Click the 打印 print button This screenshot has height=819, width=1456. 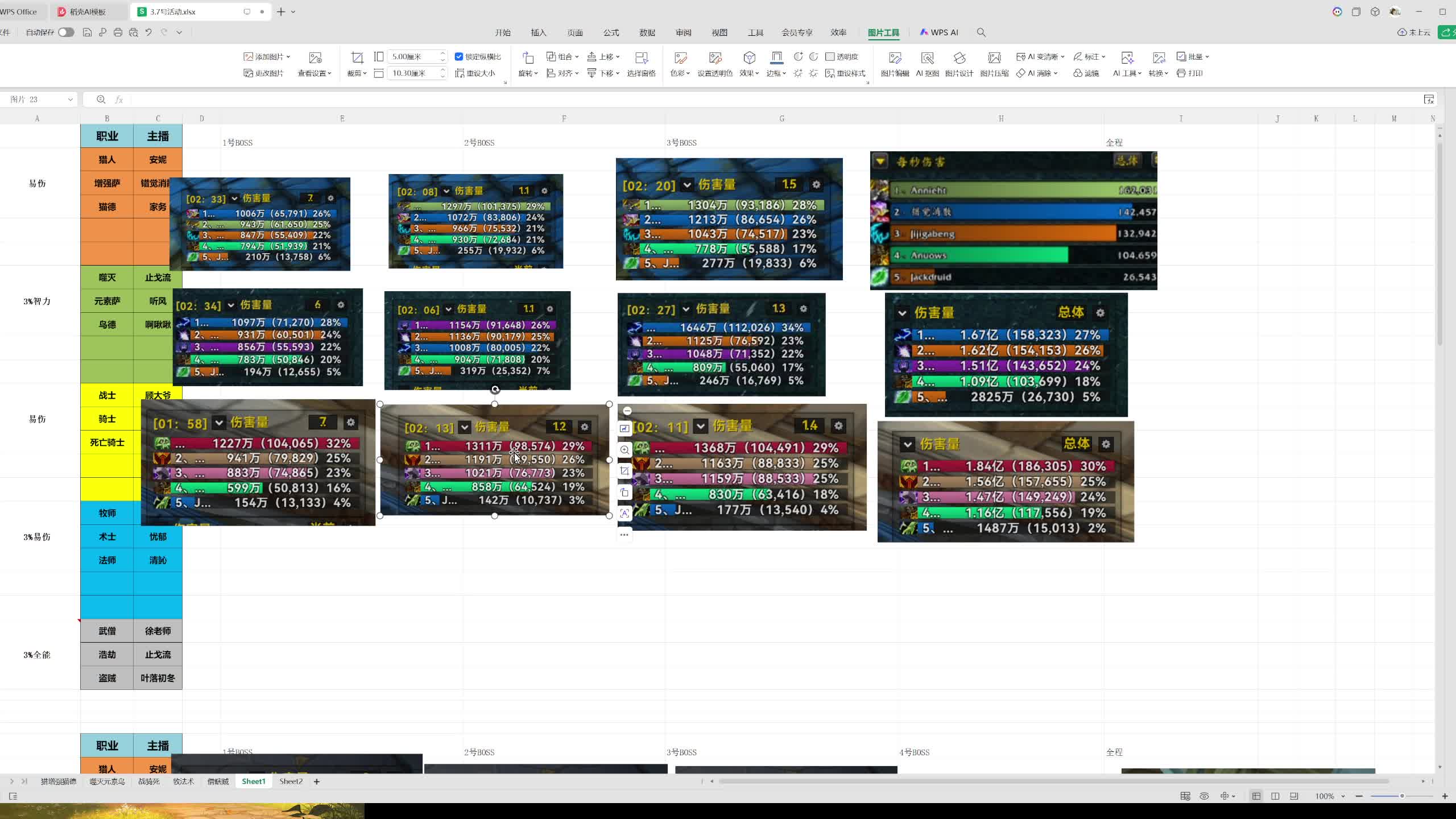(x=1190, y=73)
